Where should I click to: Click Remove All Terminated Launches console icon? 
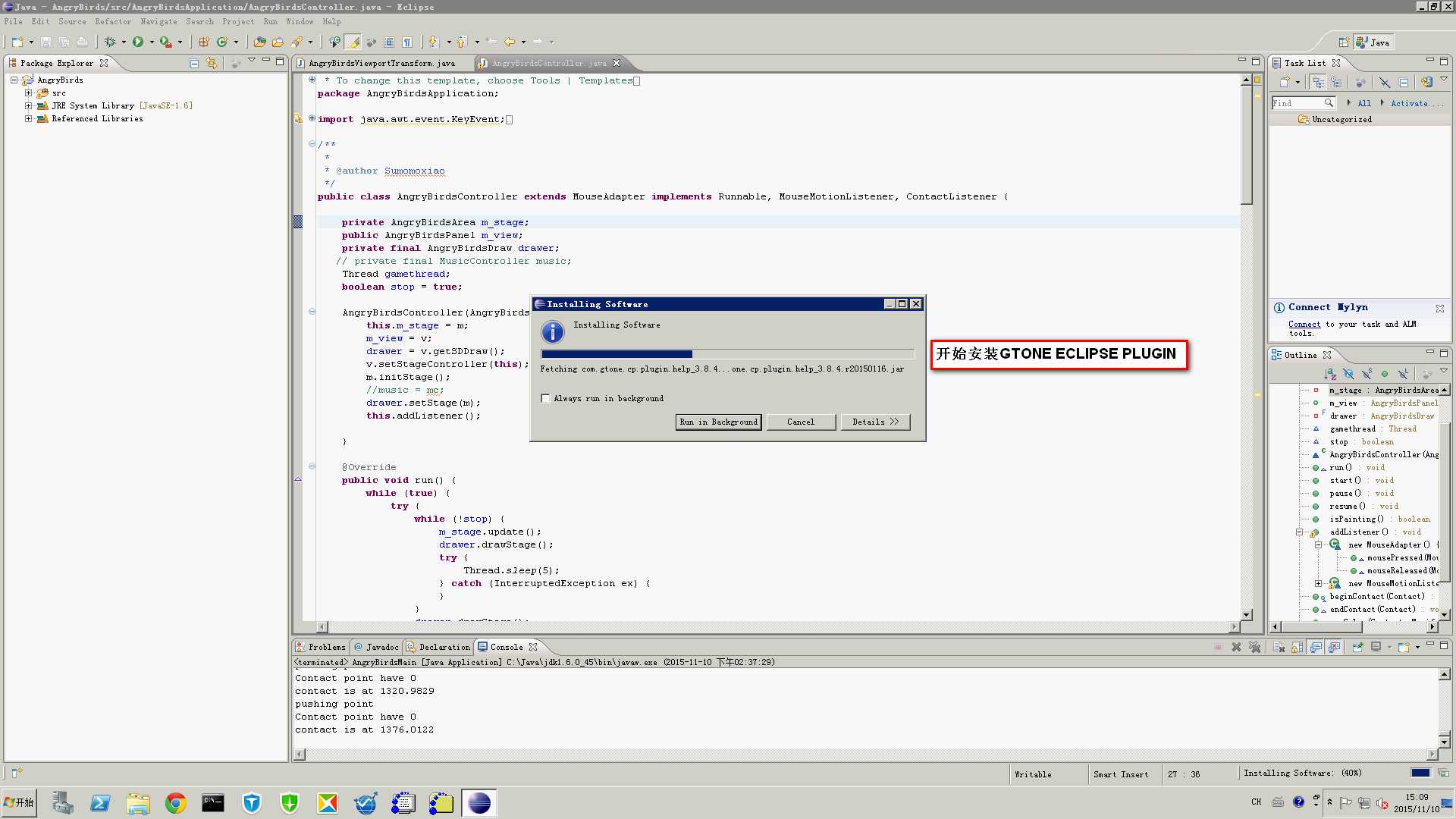(1255, 647)
